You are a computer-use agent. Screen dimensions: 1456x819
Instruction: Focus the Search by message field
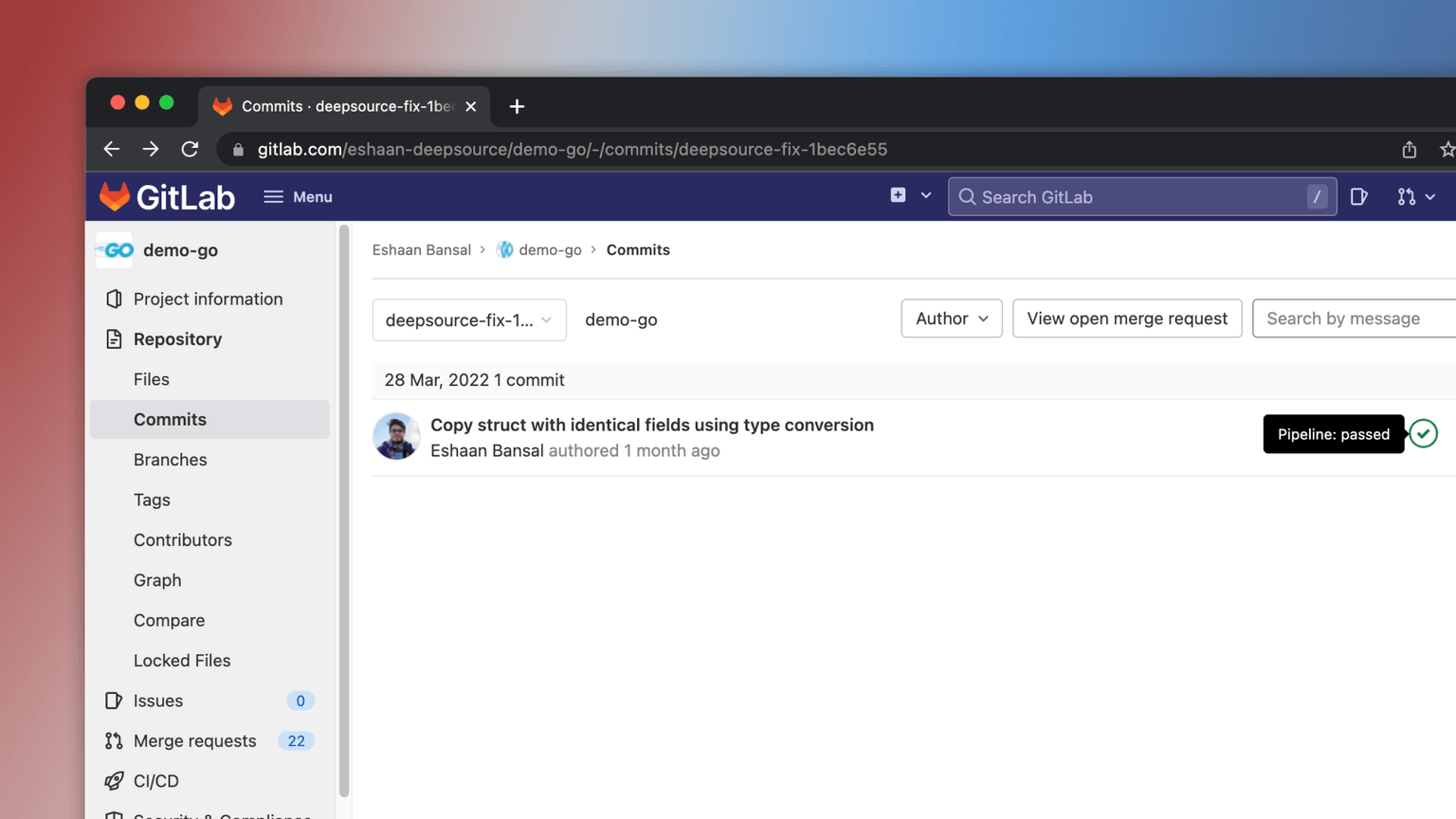[1355, 318]
